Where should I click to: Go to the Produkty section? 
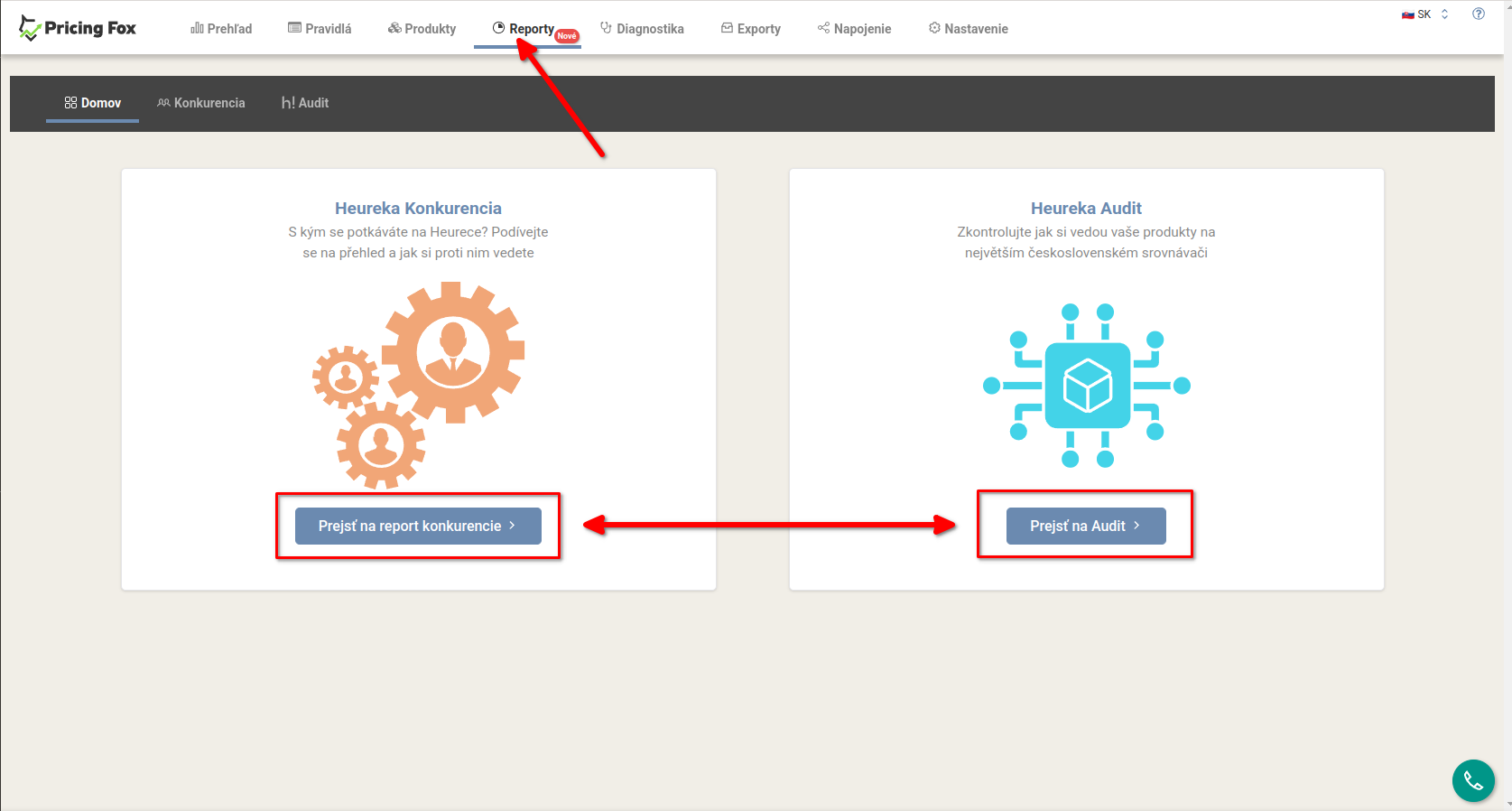click(x=422, y=29)
